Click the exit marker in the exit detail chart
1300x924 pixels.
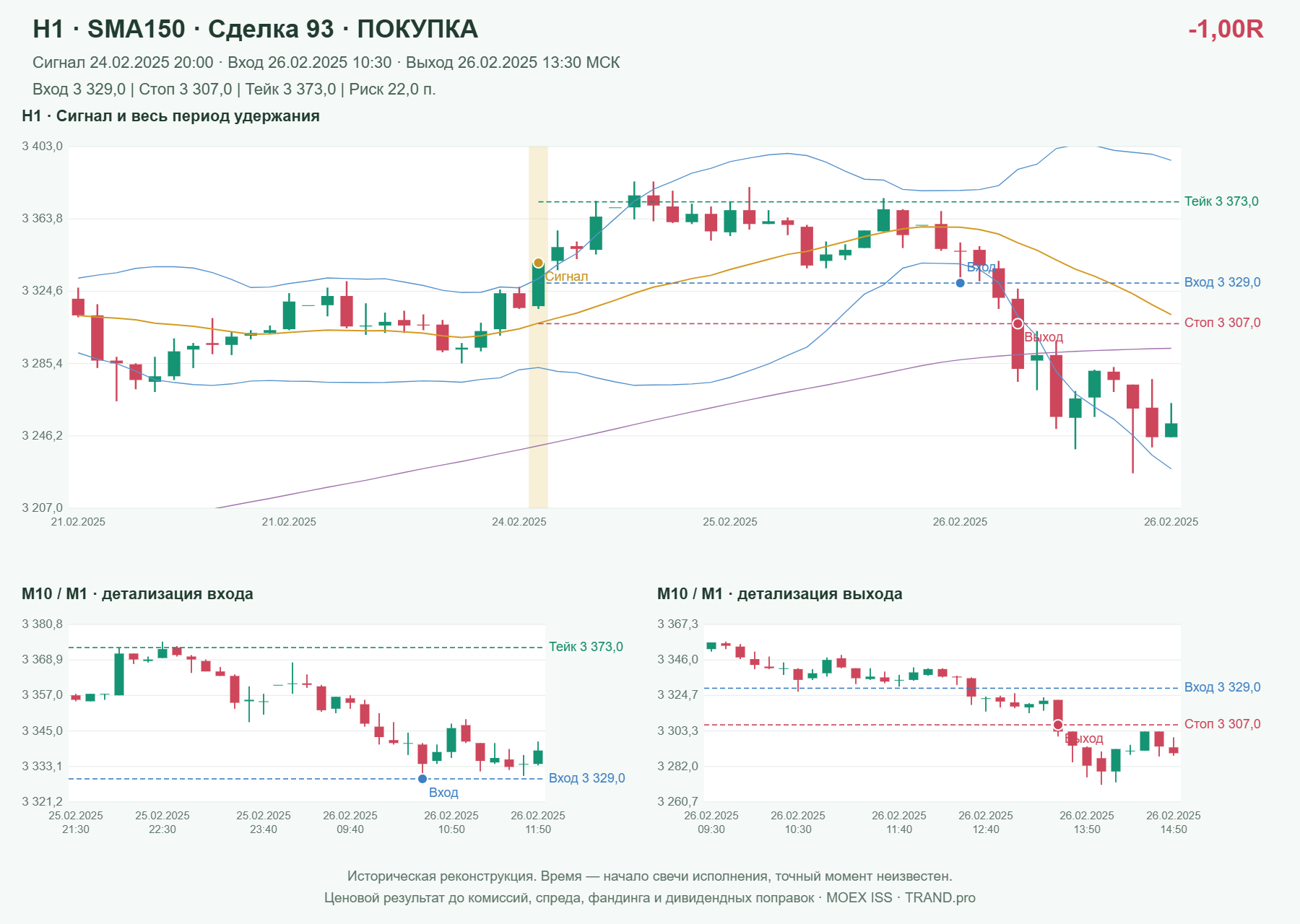click(1058, 725)
